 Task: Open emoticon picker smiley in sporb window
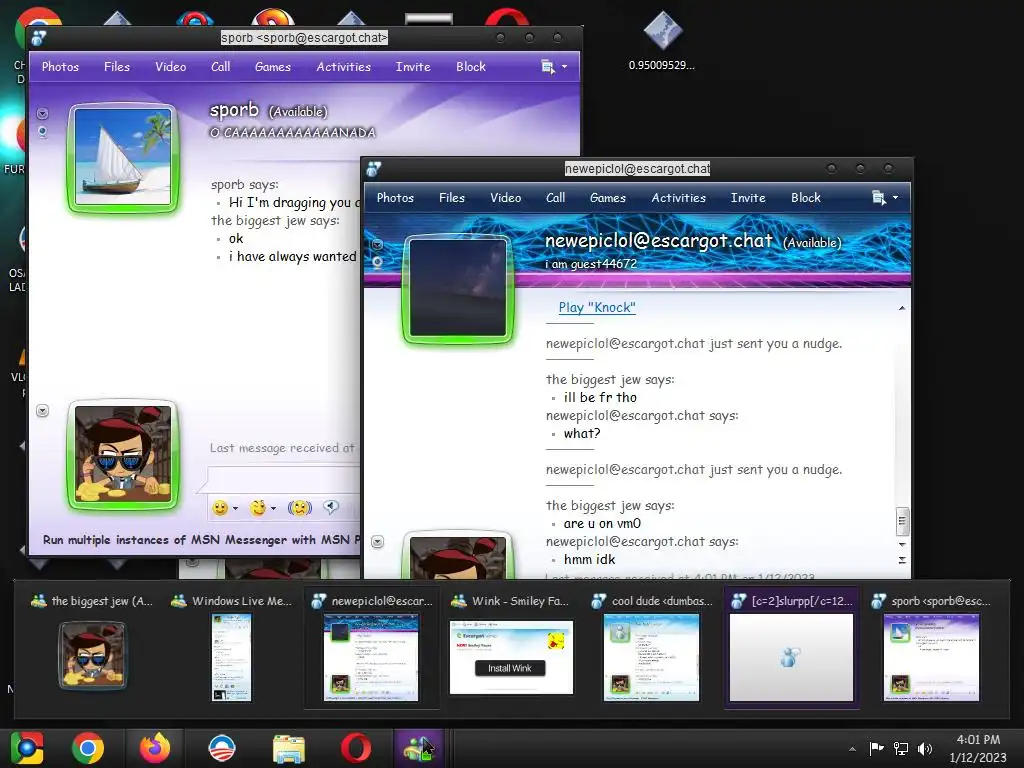coord(220,508)
